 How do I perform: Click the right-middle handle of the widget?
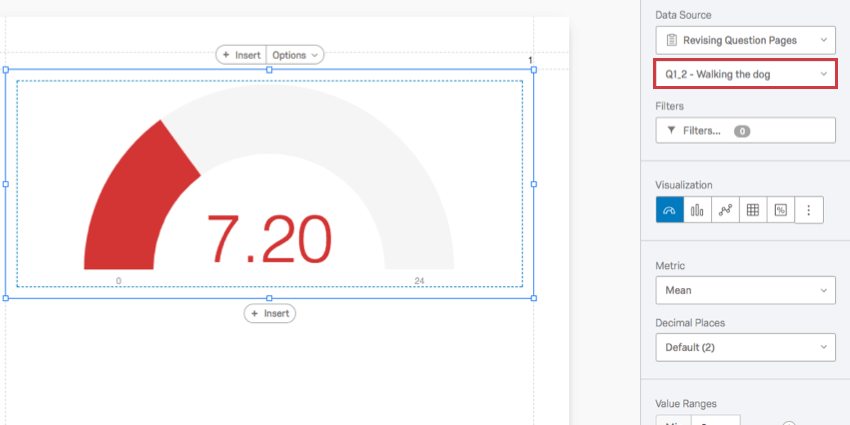[x=533, y=184]
